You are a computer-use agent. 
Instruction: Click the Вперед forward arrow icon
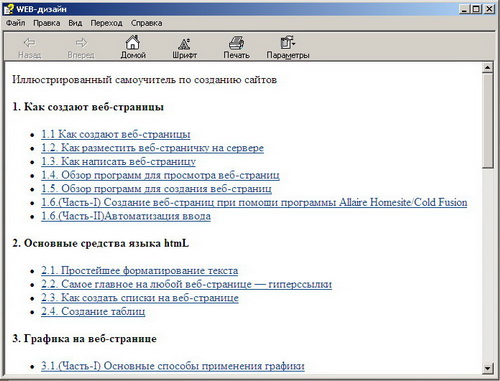(x=81, y=43)
